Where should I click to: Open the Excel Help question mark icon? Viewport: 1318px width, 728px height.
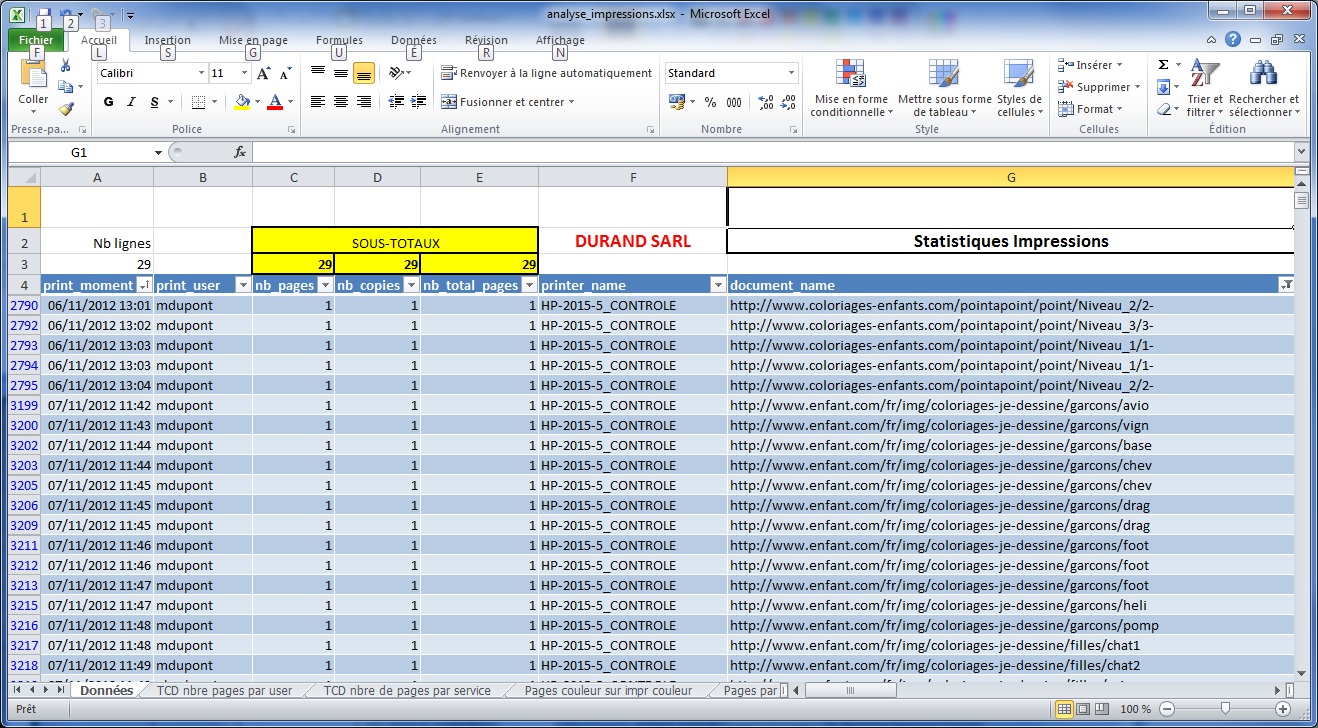click(x=1233, y=40)
